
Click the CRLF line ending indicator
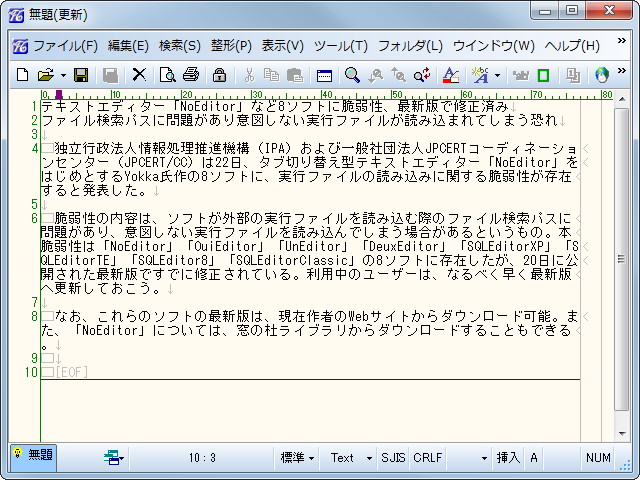[x=427, y=458]
